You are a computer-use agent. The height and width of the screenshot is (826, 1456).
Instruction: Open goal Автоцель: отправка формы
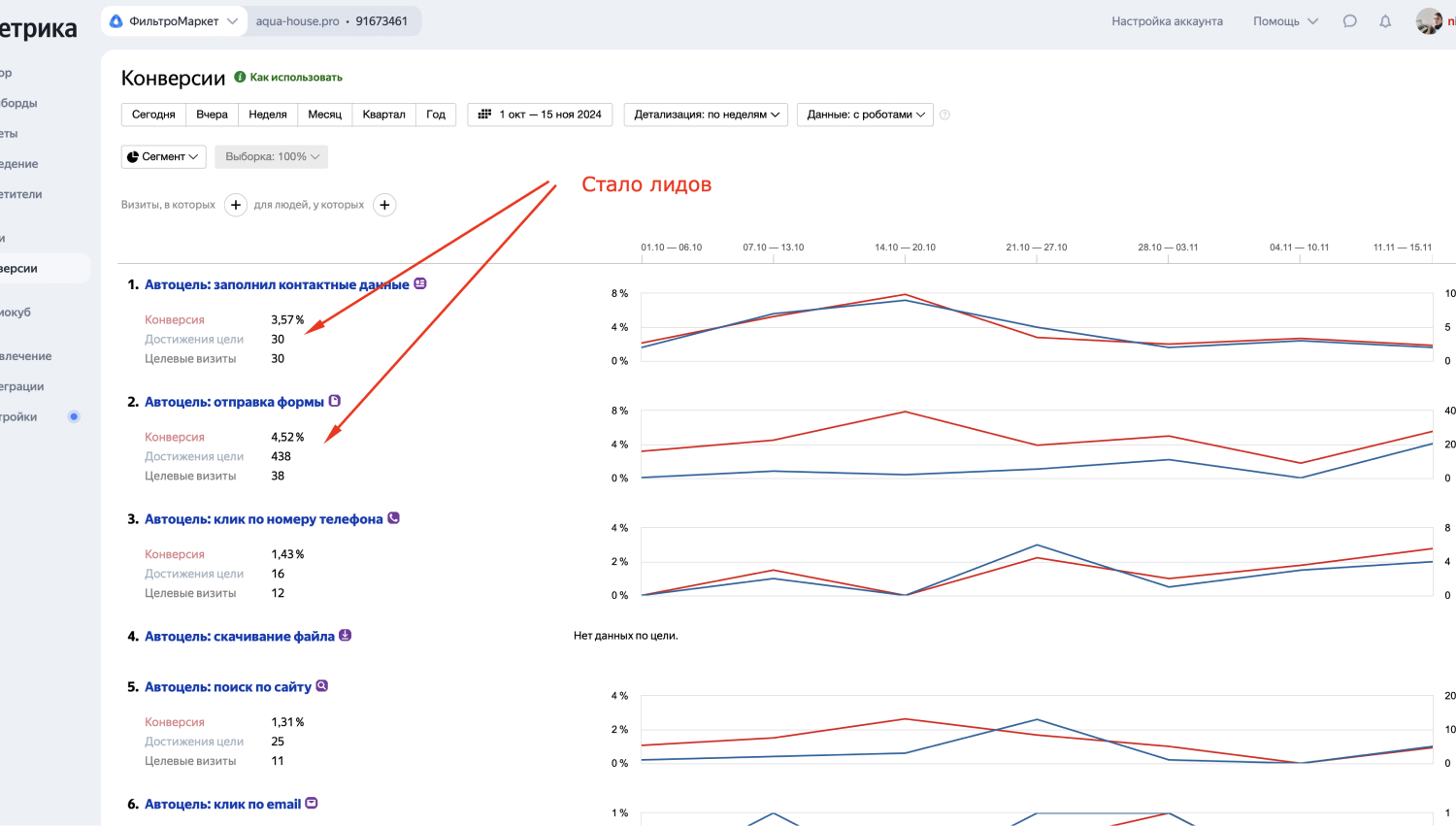(x=234, y=402)
